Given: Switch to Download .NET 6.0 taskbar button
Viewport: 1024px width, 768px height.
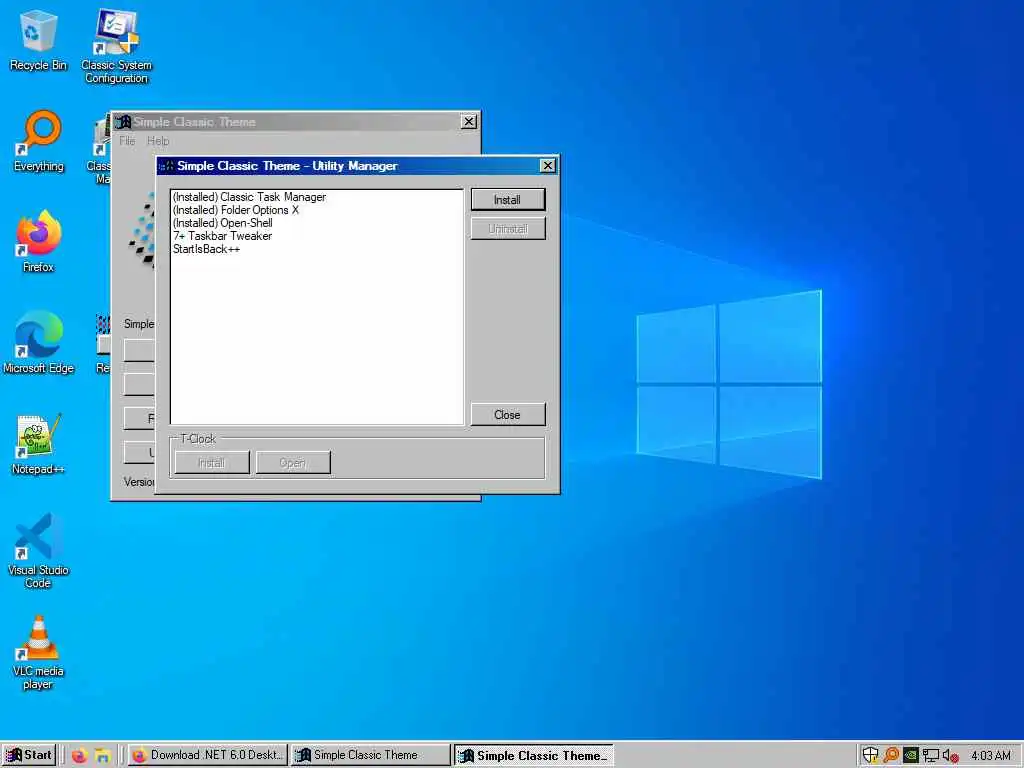Looking at the screenshot, I should tap(207, 755).
